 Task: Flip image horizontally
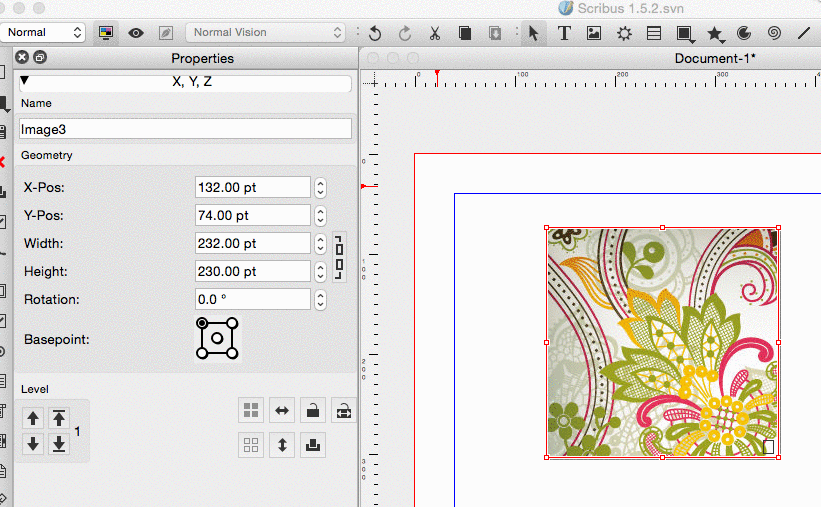pyautogui.click(x=283, y=410)
